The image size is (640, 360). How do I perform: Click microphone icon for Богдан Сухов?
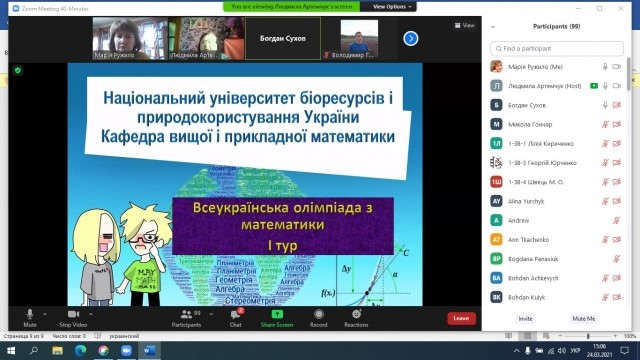point(605,105)
